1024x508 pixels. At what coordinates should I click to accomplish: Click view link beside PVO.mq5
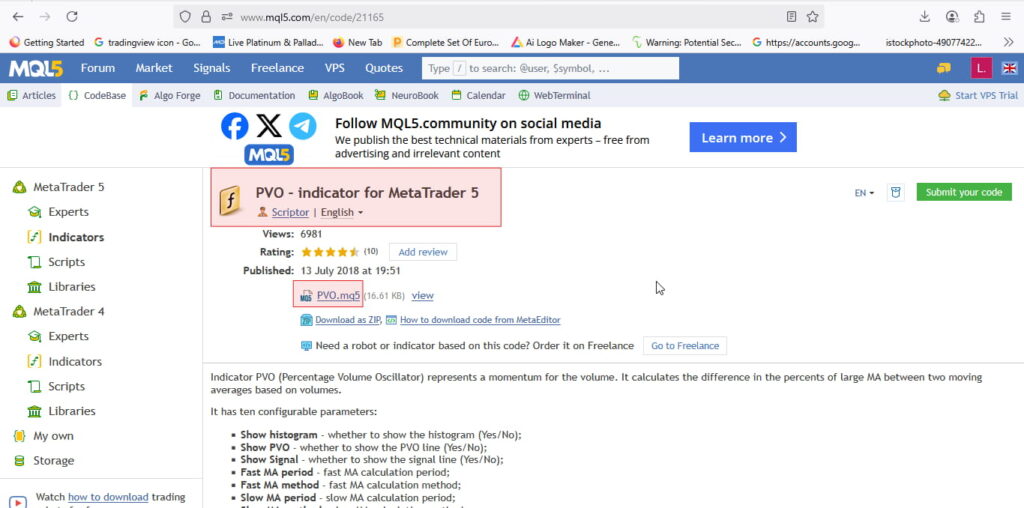click(423, 295)
